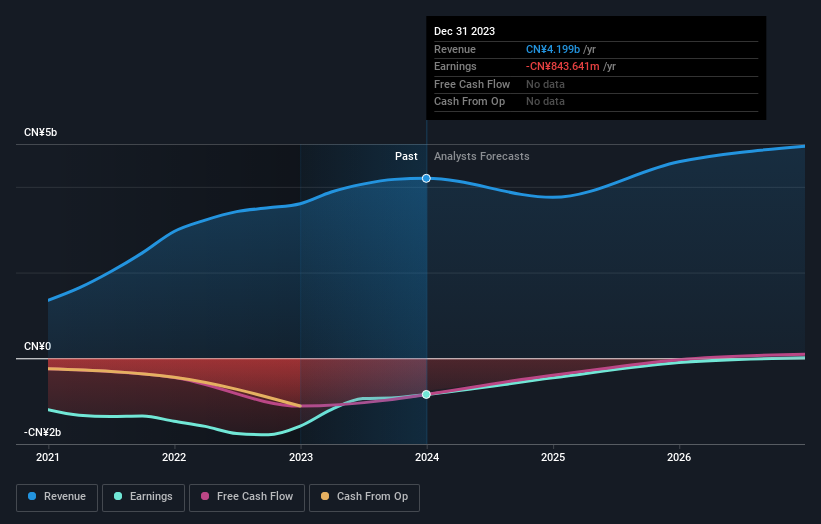Viewport: 821px width, 524px height.
Task: Toggle the Revenue legend button
Action: [x=57, y=497]
